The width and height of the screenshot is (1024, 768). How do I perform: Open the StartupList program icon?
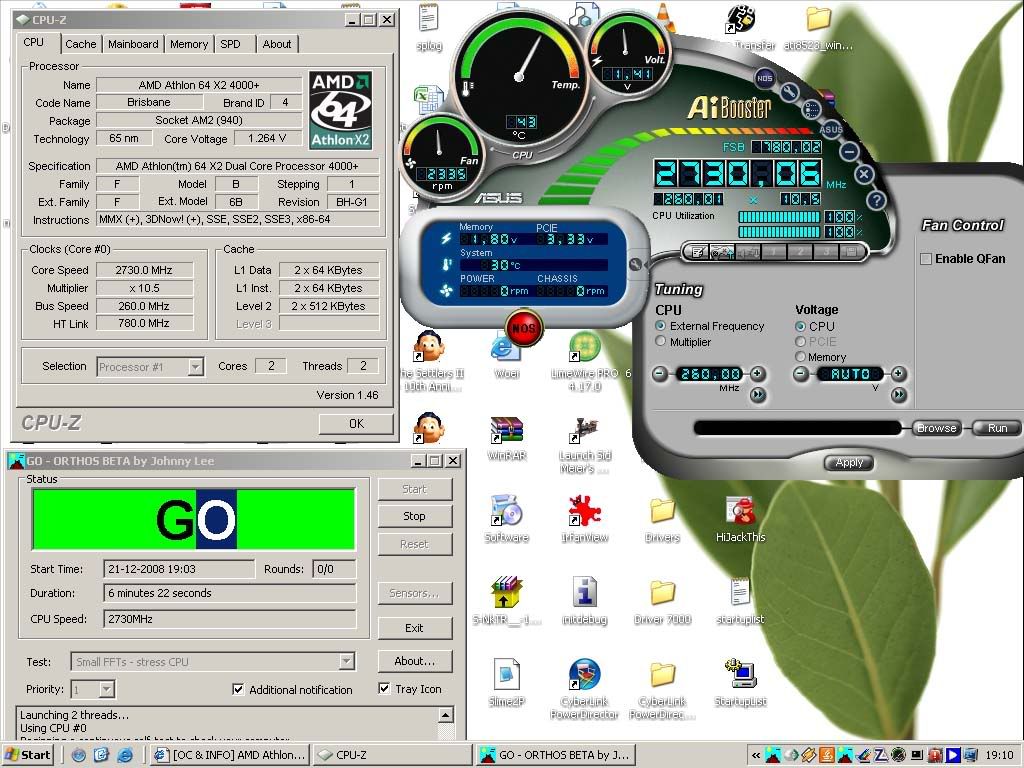(740, 683)
